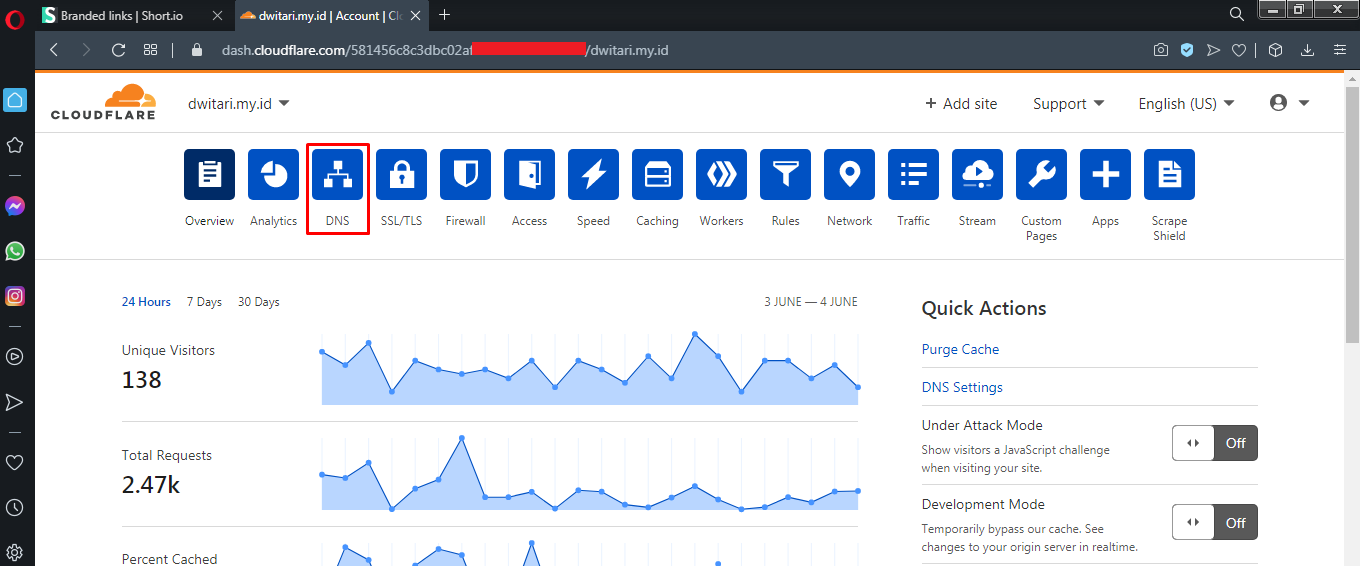
Task: Open the Opera sidebar star icon
Action: (x=15, y=145)
